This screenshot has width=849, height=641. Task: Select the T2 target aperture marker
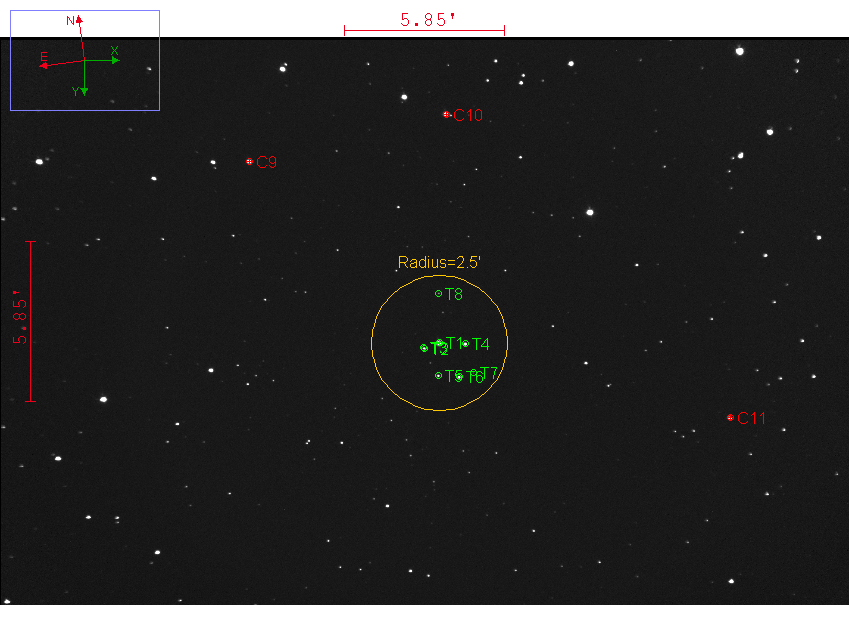pyautogui.click(x=424, y=348)
